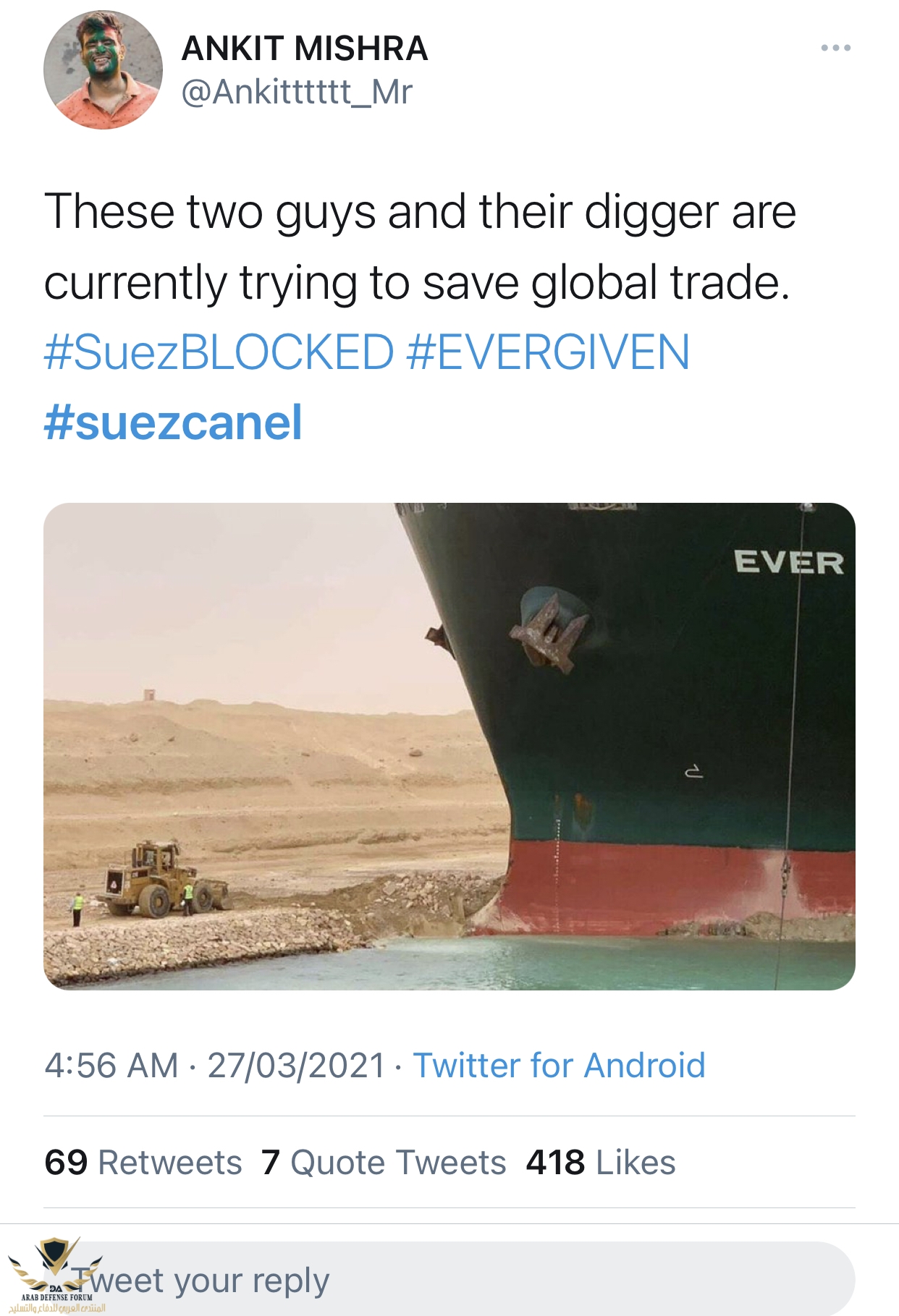The width and height of the screenshot is (899, 1316).
Task: Open the Ever Given ship photo
Action: point(449,745)
